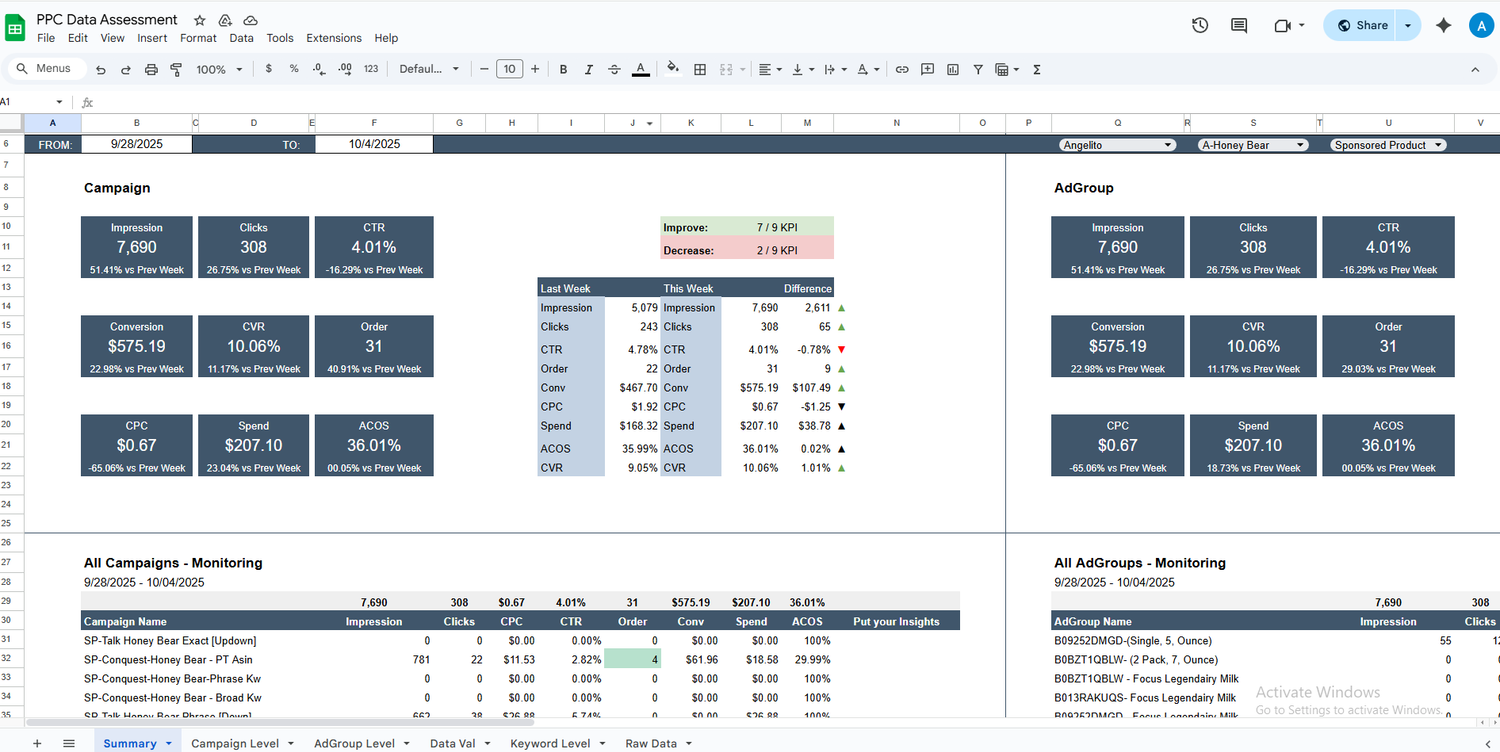The height and width of the screenshot is (752, 1500).
Task: Click the FROM date cell 9/28/2025
Action: [137, 144]
